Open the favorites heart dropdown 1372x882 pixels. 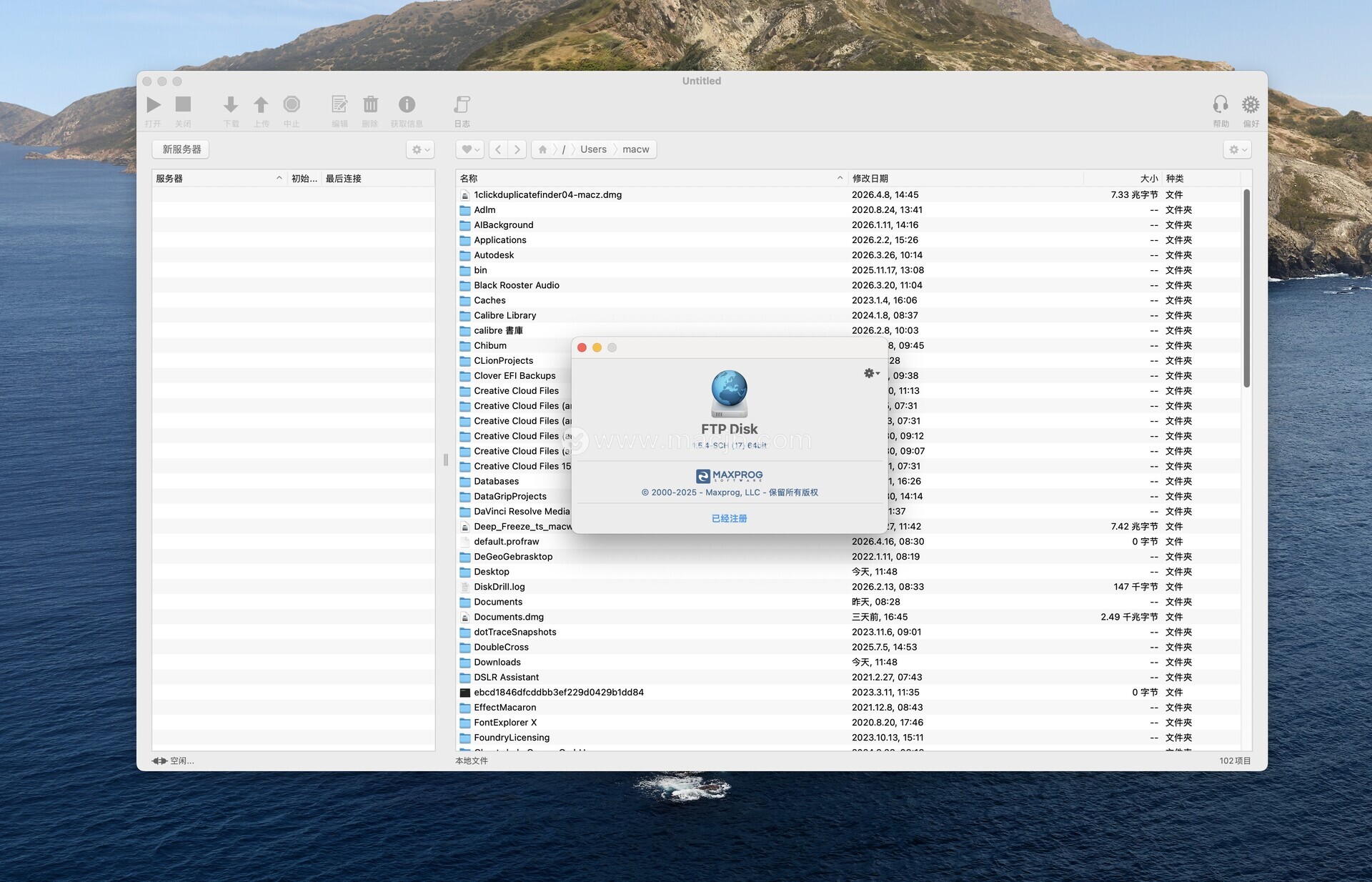[469, 149]
